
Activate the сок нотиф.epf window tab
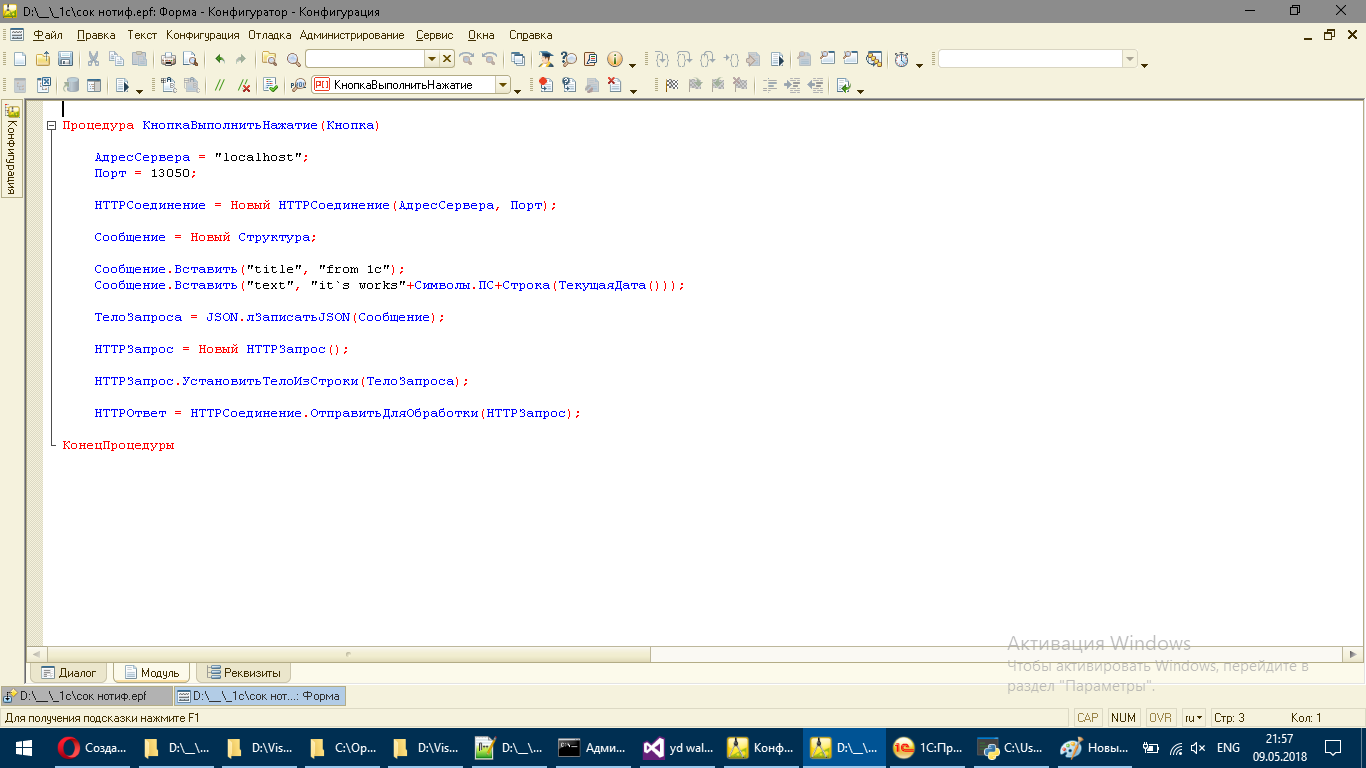[86, 696]
